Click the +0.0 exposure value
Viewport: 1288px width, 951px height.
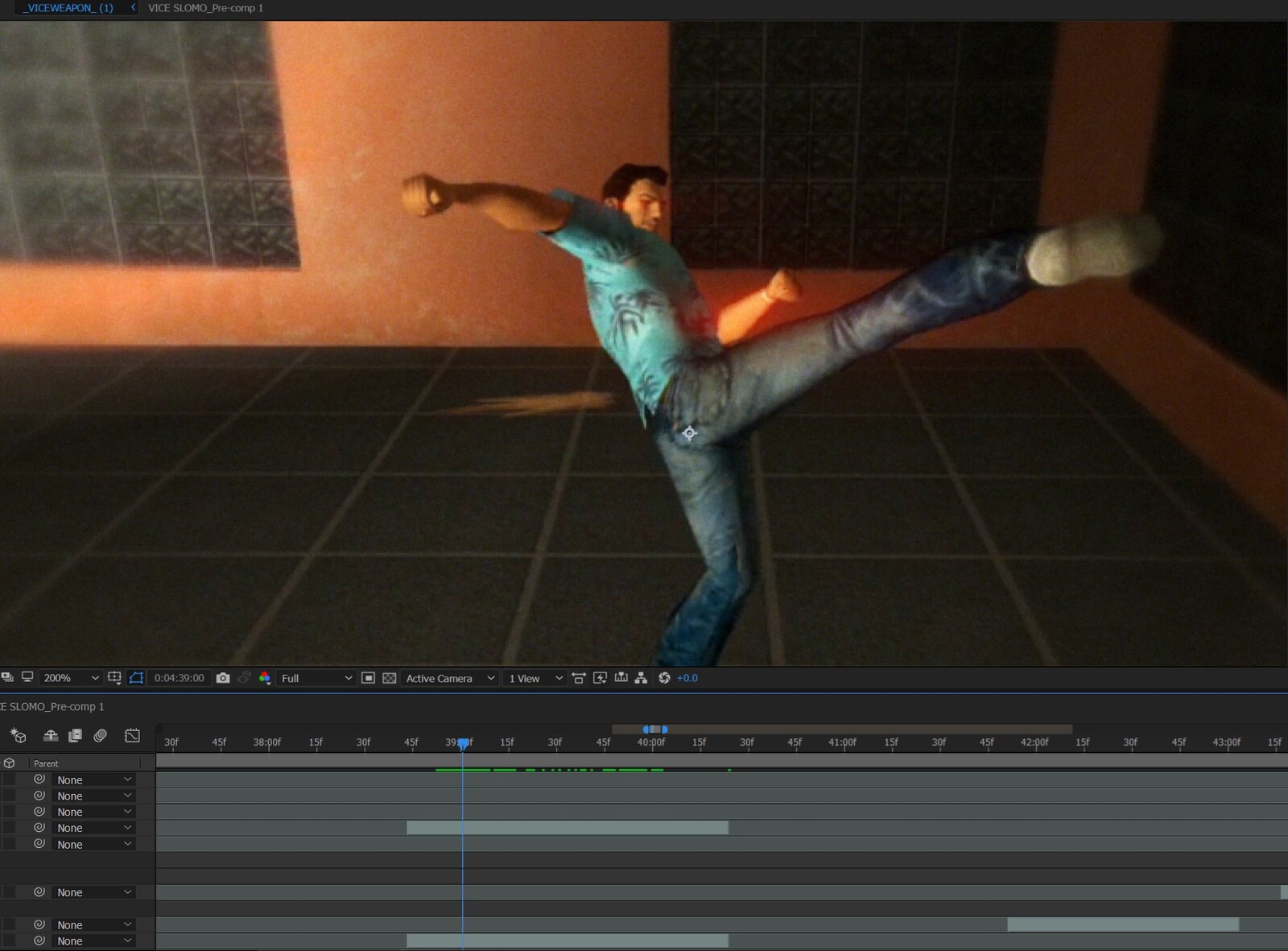[687, 678]
